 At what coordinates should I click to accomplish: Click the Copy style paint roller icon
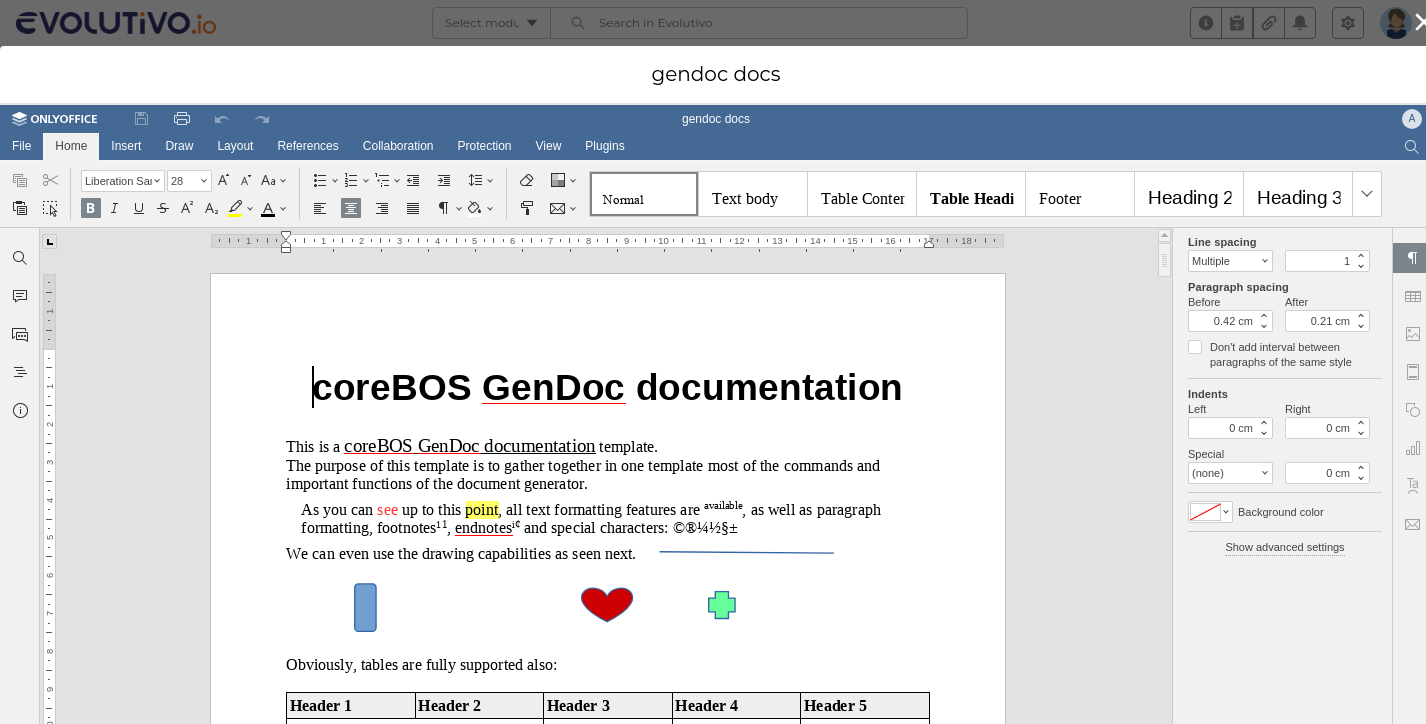527,208
